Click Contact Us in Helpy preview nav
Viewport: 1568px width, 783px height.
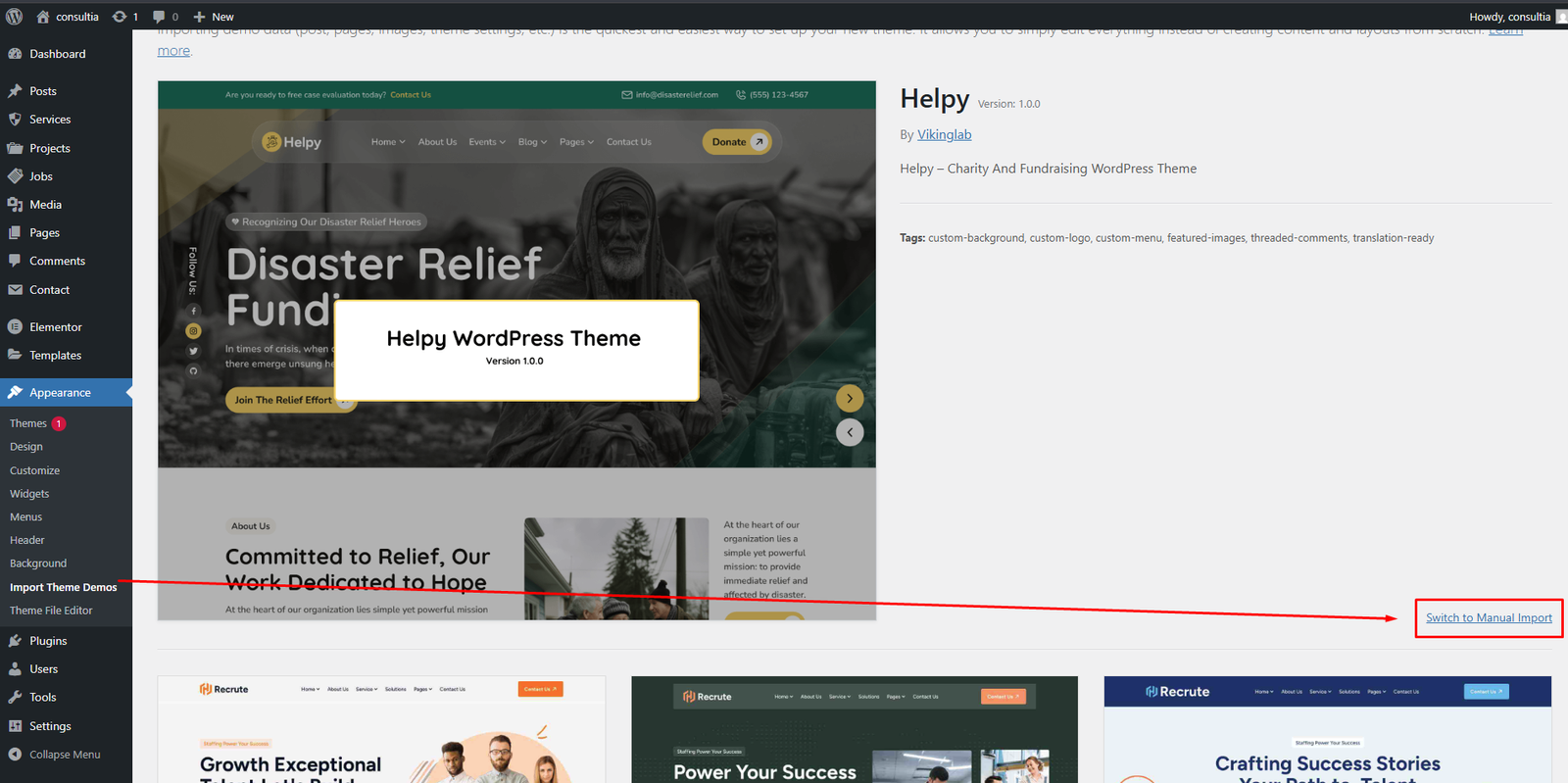point(628,142)
